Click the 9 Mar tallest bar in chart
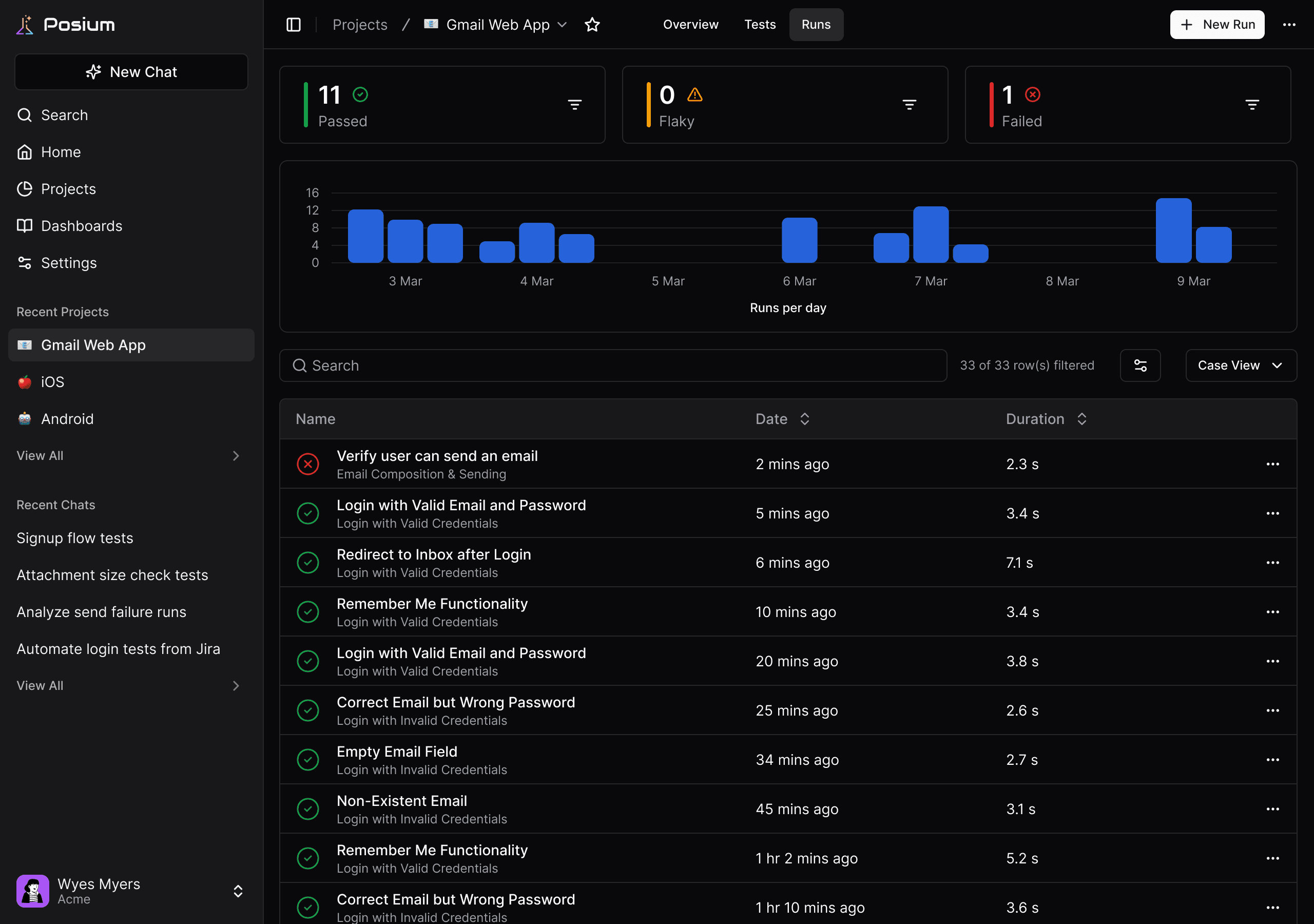This screenshot has width=1314, height=924. pyautogui.click(x=1173, y=230)
